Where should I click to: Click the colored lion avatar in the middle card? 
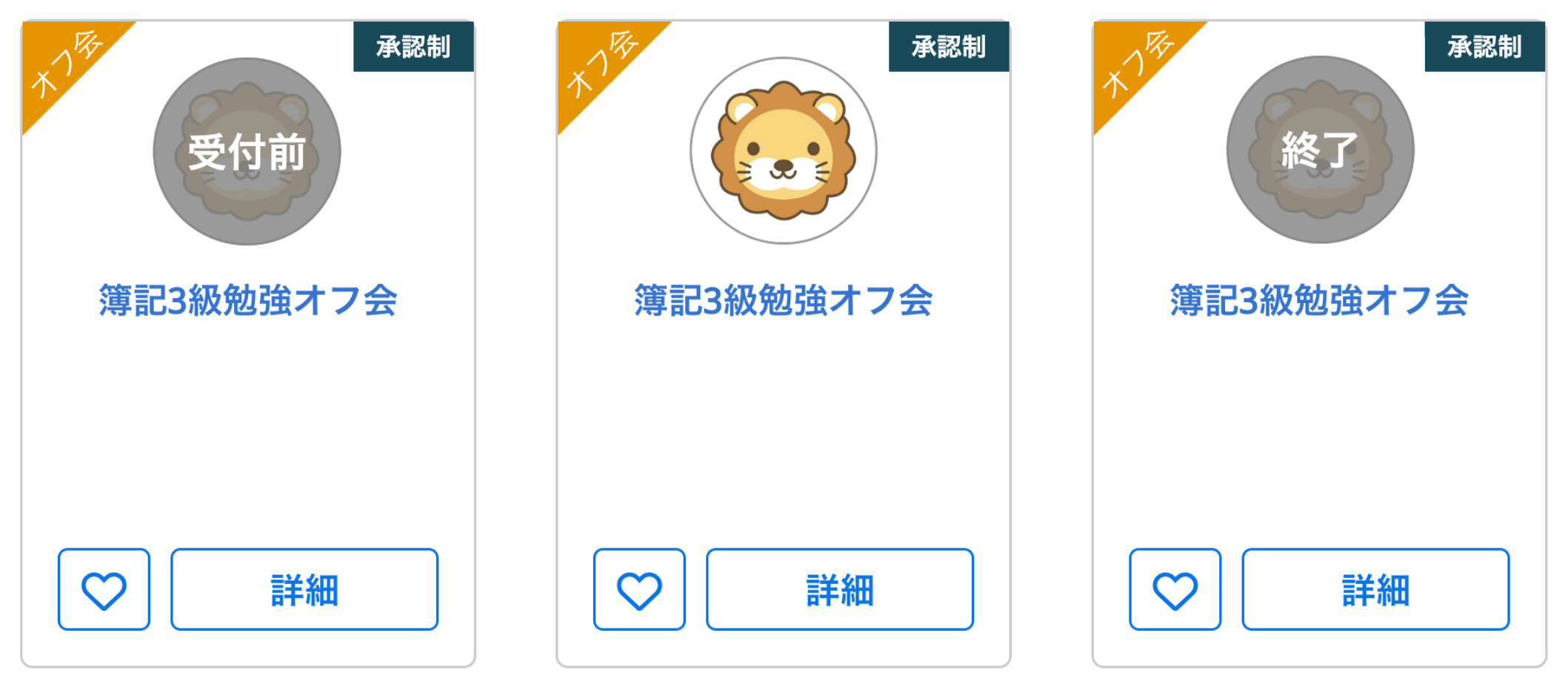click(x=784, y=150)
